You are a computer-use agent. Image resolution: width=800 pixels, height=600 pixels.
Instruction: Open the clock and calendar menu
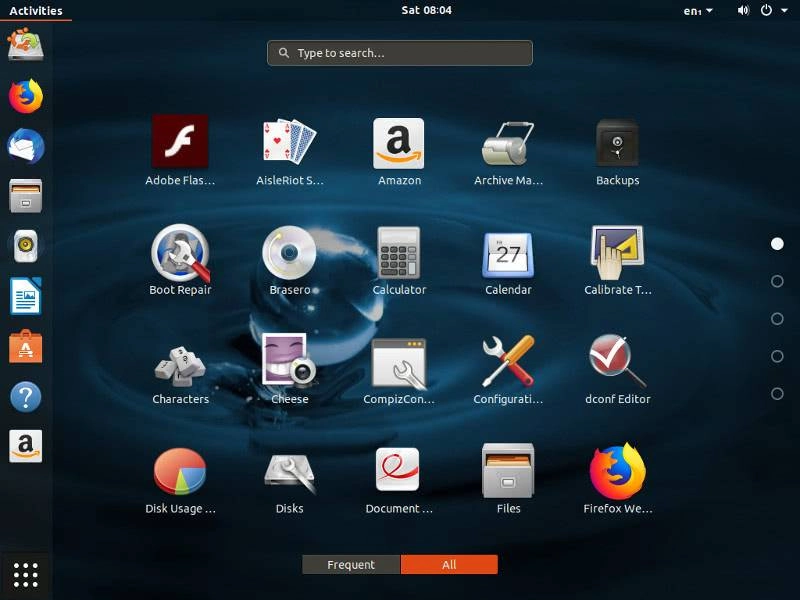click(x=427, y=10)
